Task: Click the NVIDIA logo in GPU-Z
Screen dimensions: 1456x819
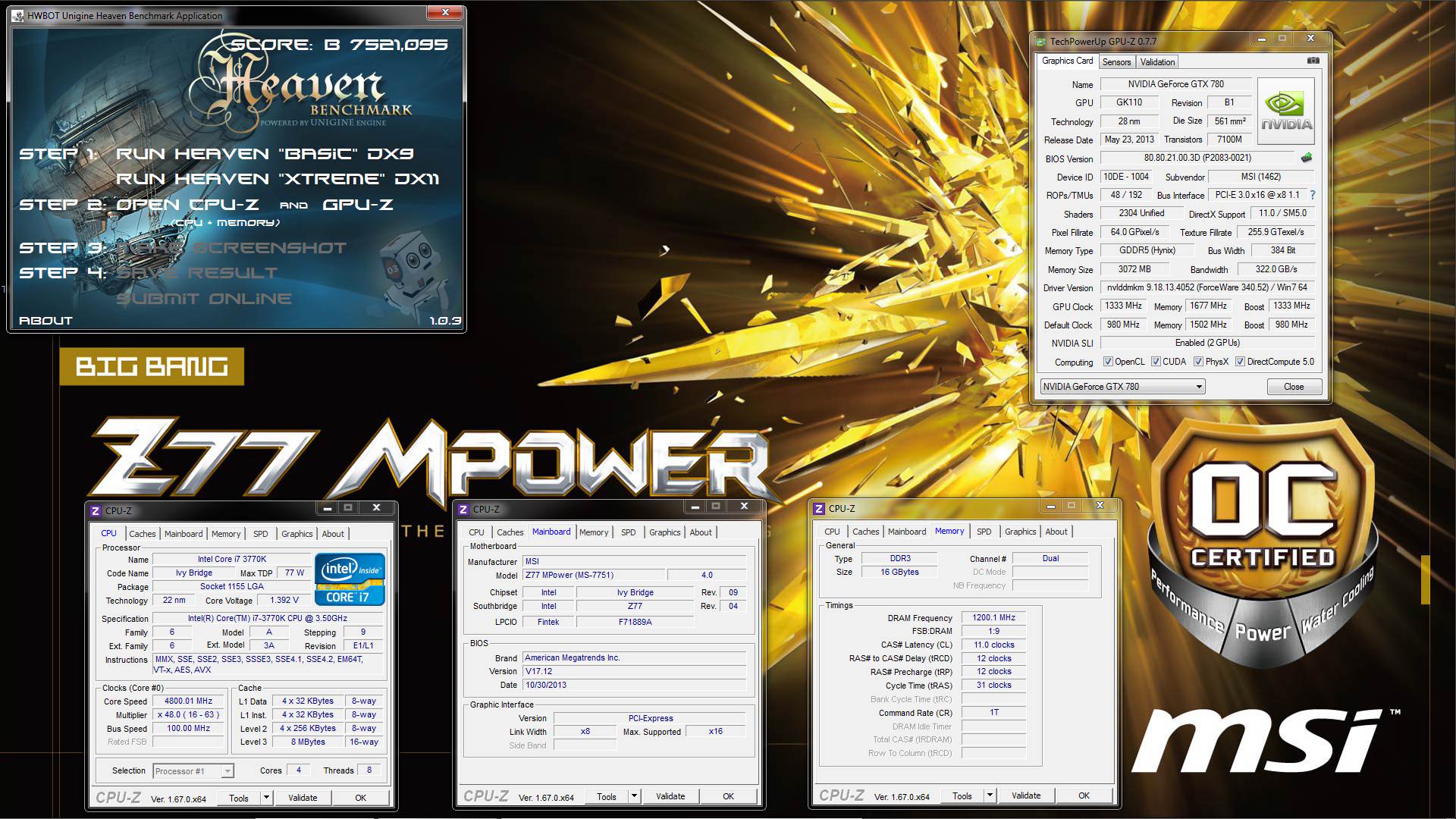Action: click(x=1285, y=112)
